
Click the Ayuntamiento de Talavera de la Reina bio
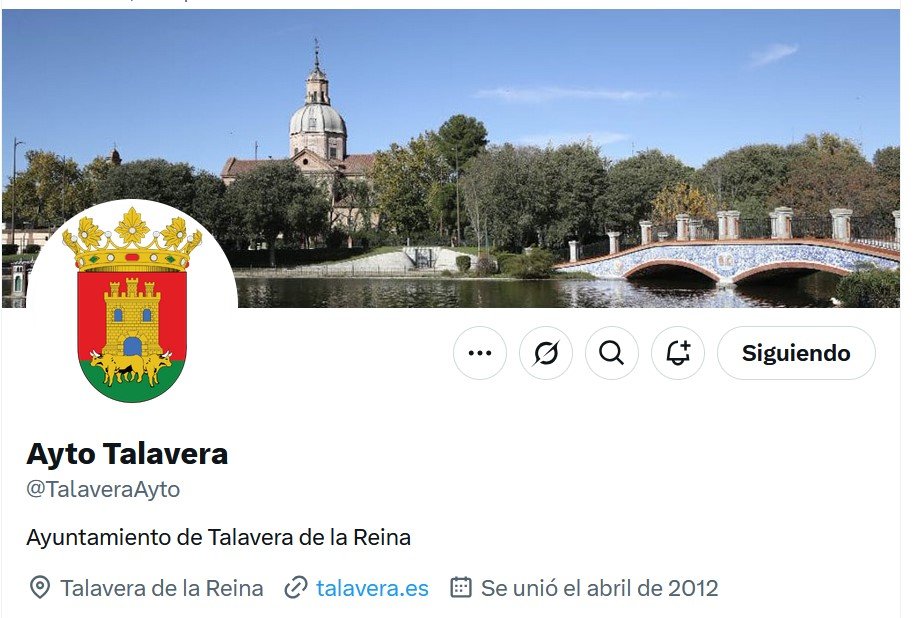click(219, 537)
